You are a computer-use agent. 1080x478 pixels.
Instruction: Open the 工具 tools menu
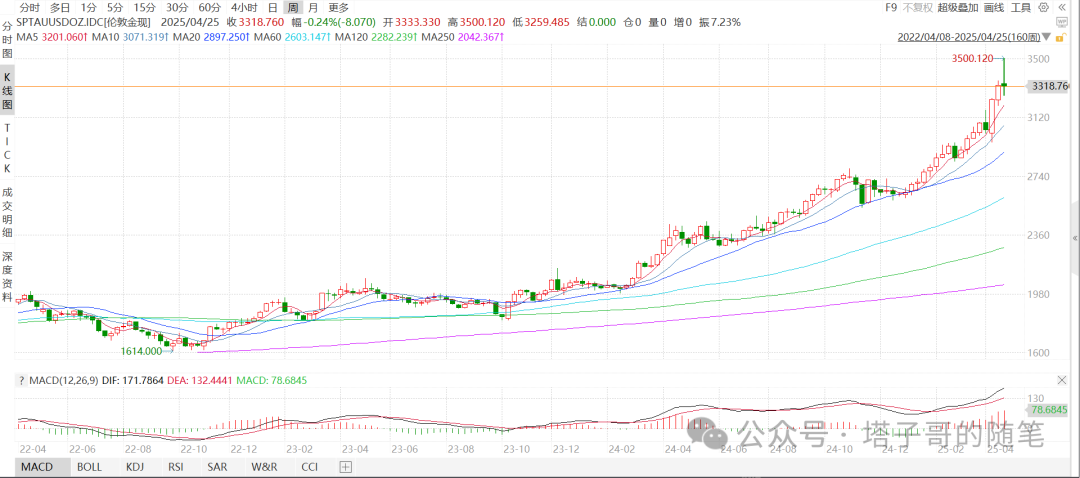pos(1021,8)
